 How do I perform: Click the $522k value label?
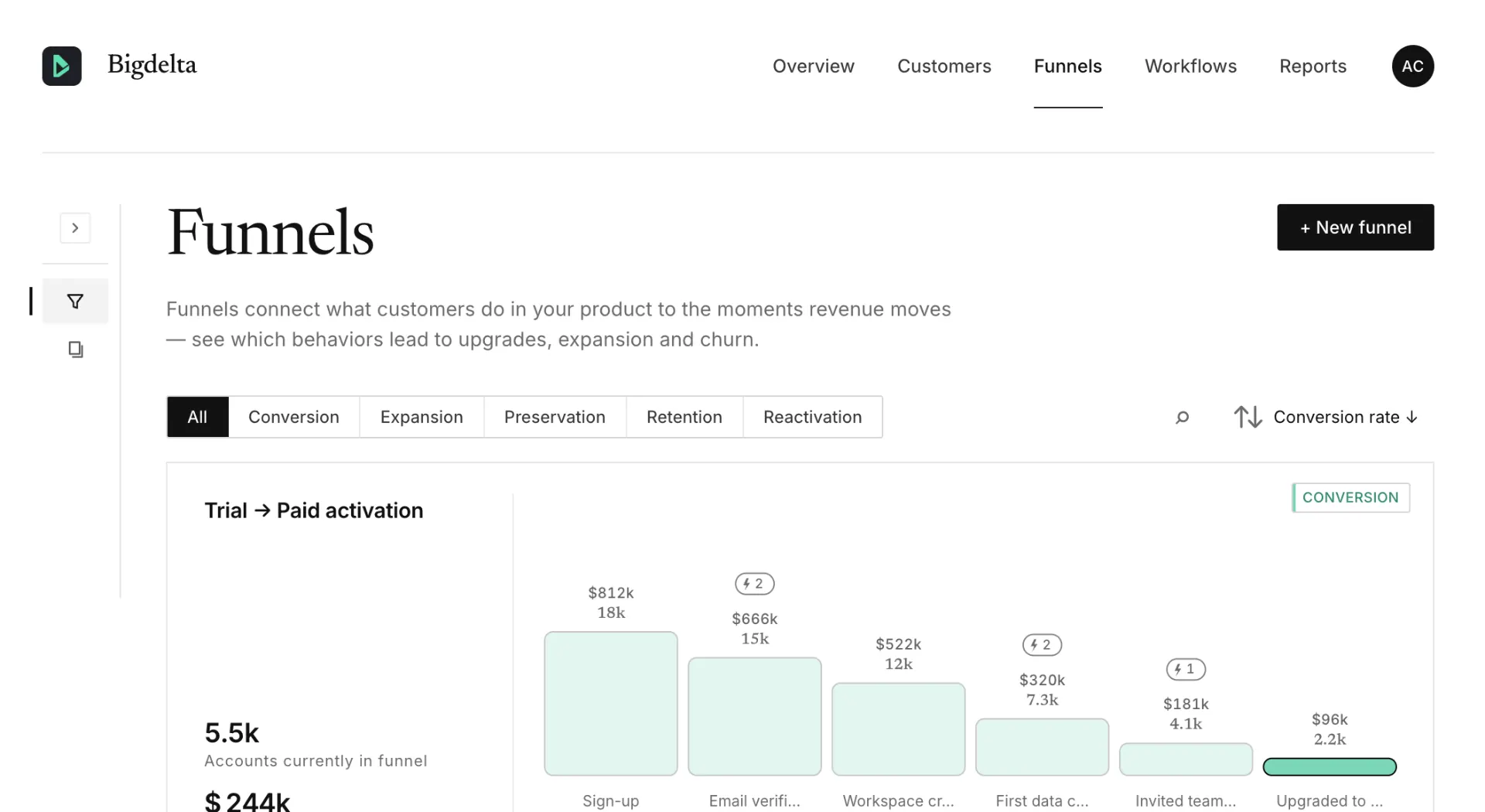(898, 644)
